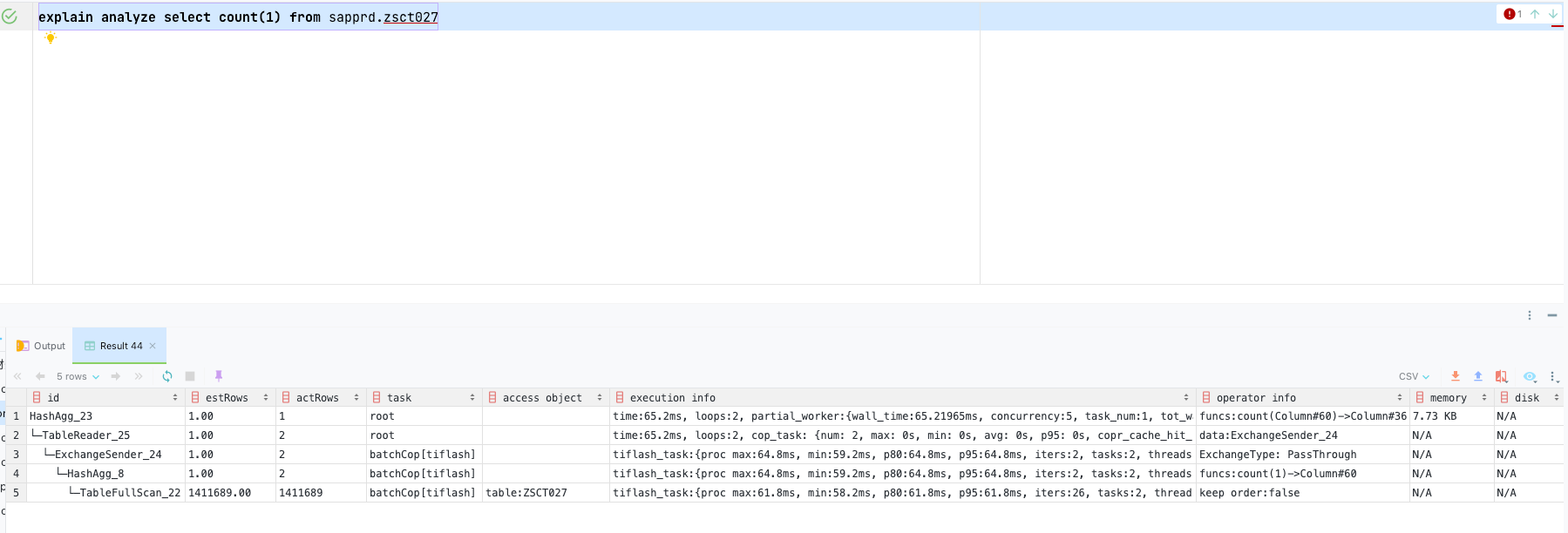Jump to next highlighted error arrow
Viewport: 1568px width, 533px height.
pos(1553,14)
